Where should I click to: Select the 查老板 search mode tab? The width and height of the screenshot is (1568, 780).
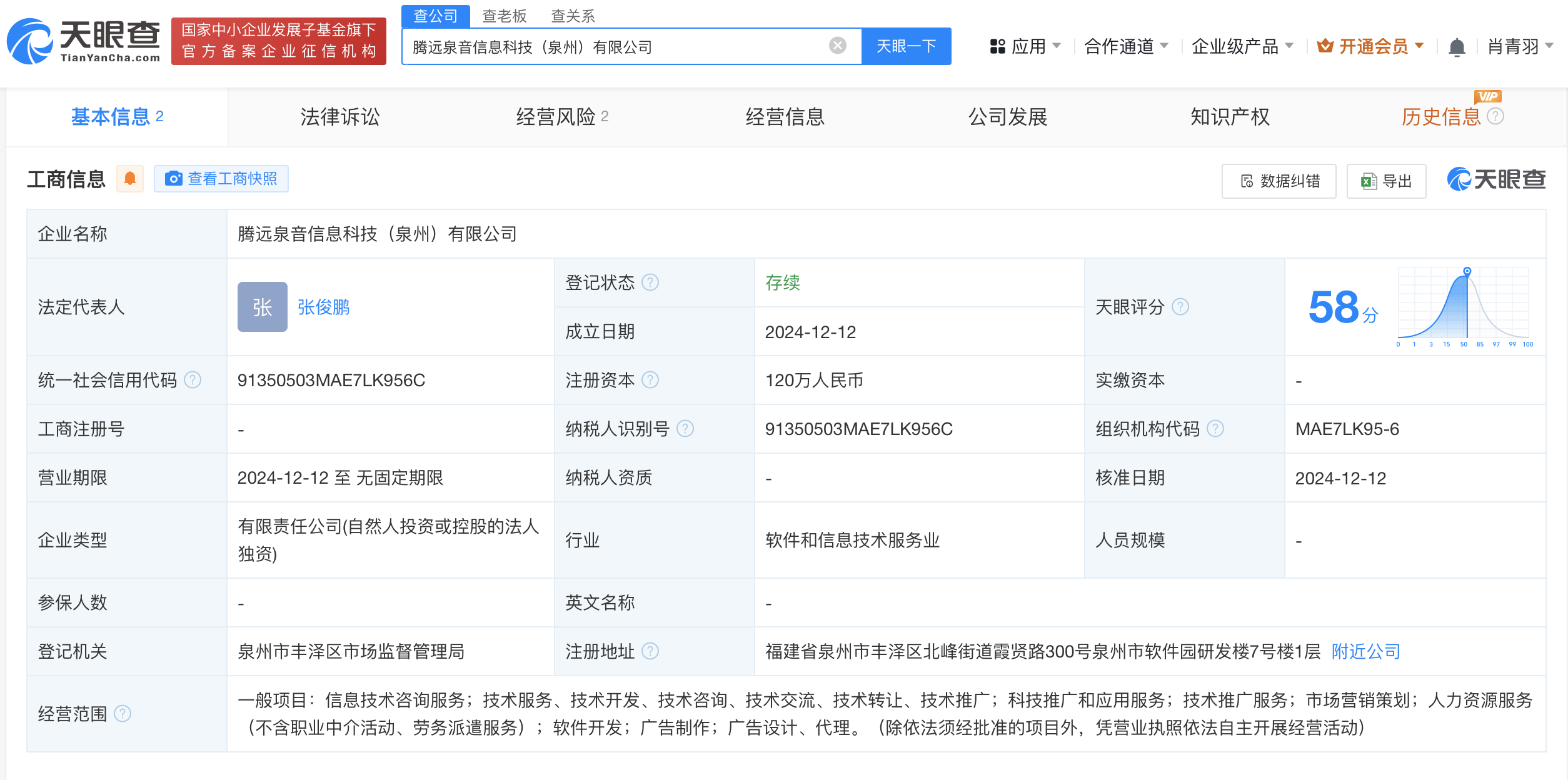pyautogui.click(x=504, y=16)
